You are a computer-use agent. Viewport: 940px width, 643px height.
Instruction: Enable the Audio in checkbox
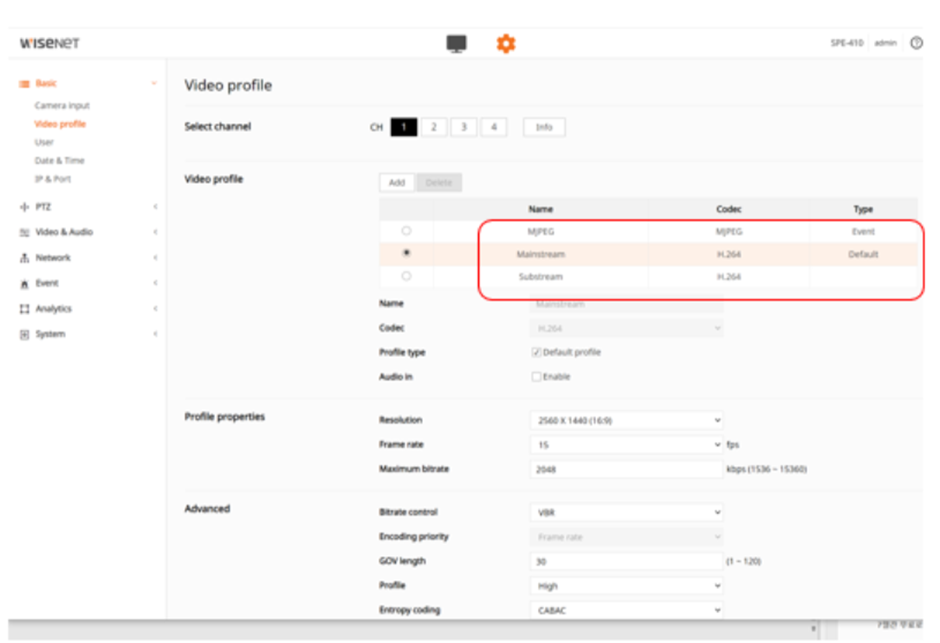tap(536, 377)
